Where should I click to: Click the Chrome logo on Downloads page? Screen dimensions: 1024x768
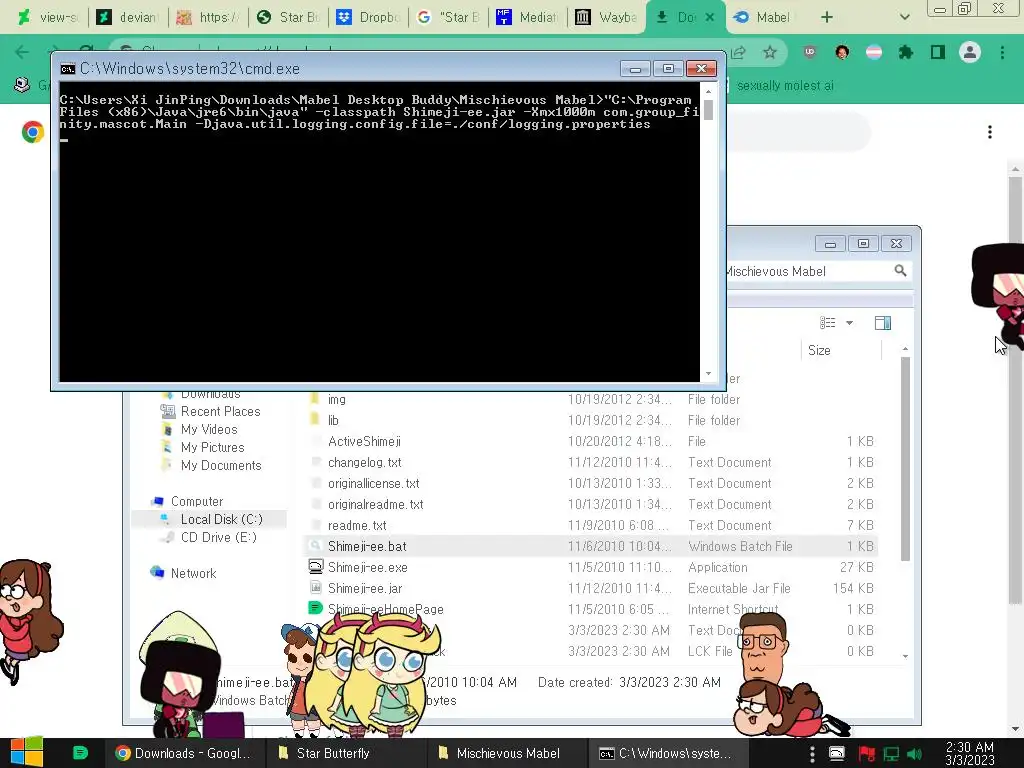32,132
